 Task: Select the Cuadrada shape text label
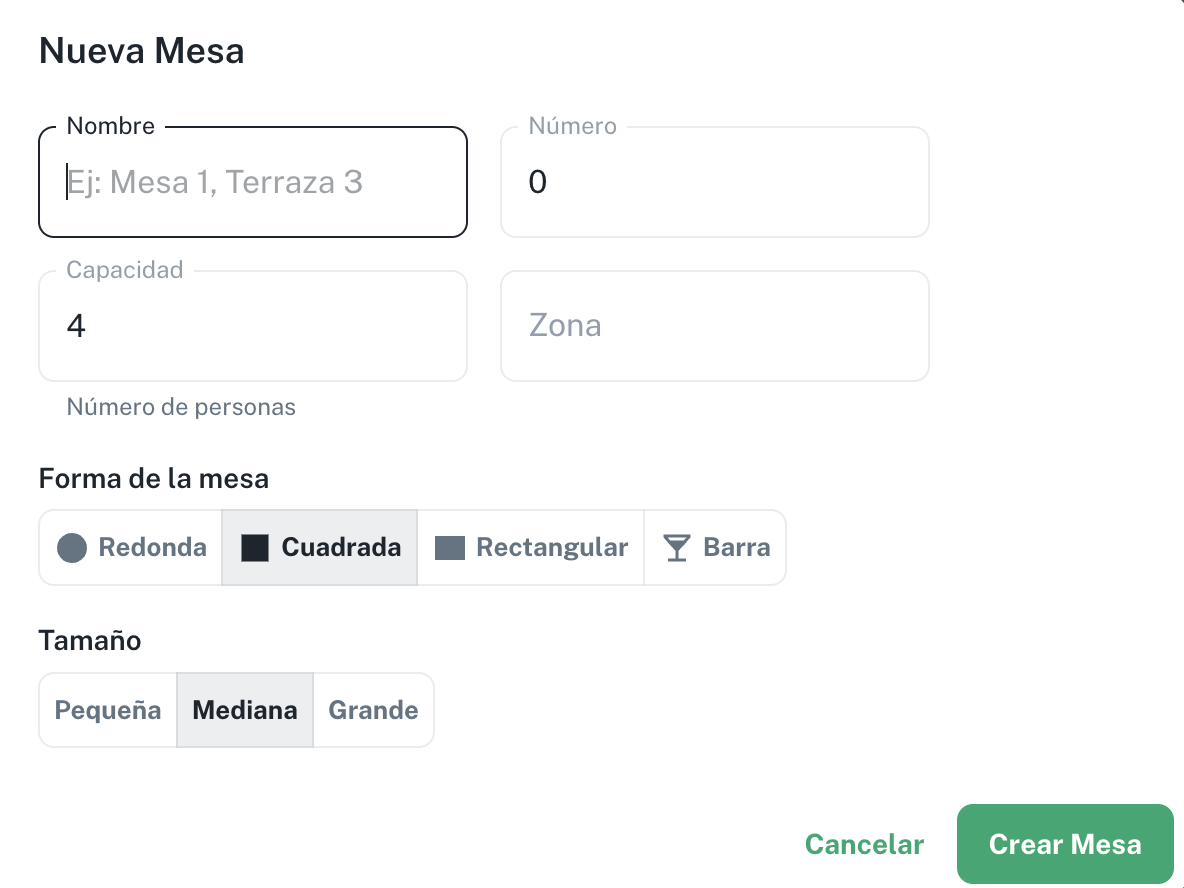[x=341, y=548]
